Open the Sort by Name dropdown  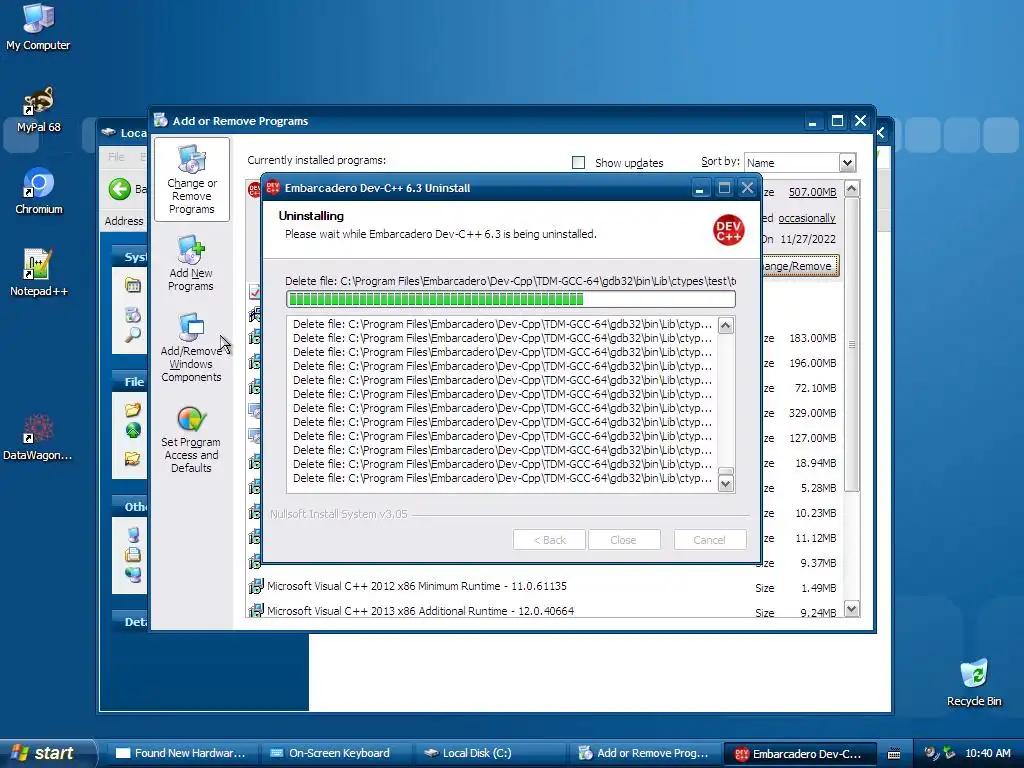(847, 163)
